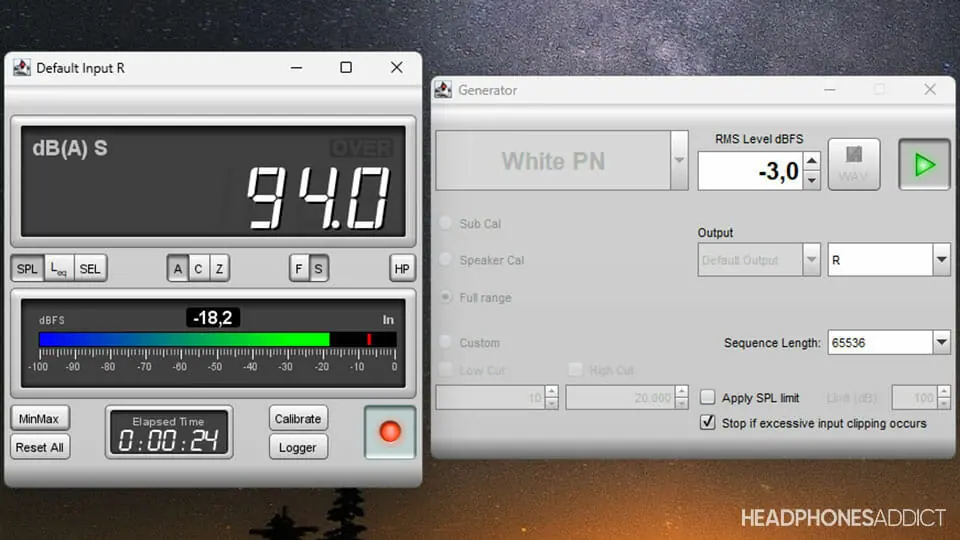This screenshot has height=540, width=960.
Task: Set Slow time response with S button
Action: click(x=318, y=269)
